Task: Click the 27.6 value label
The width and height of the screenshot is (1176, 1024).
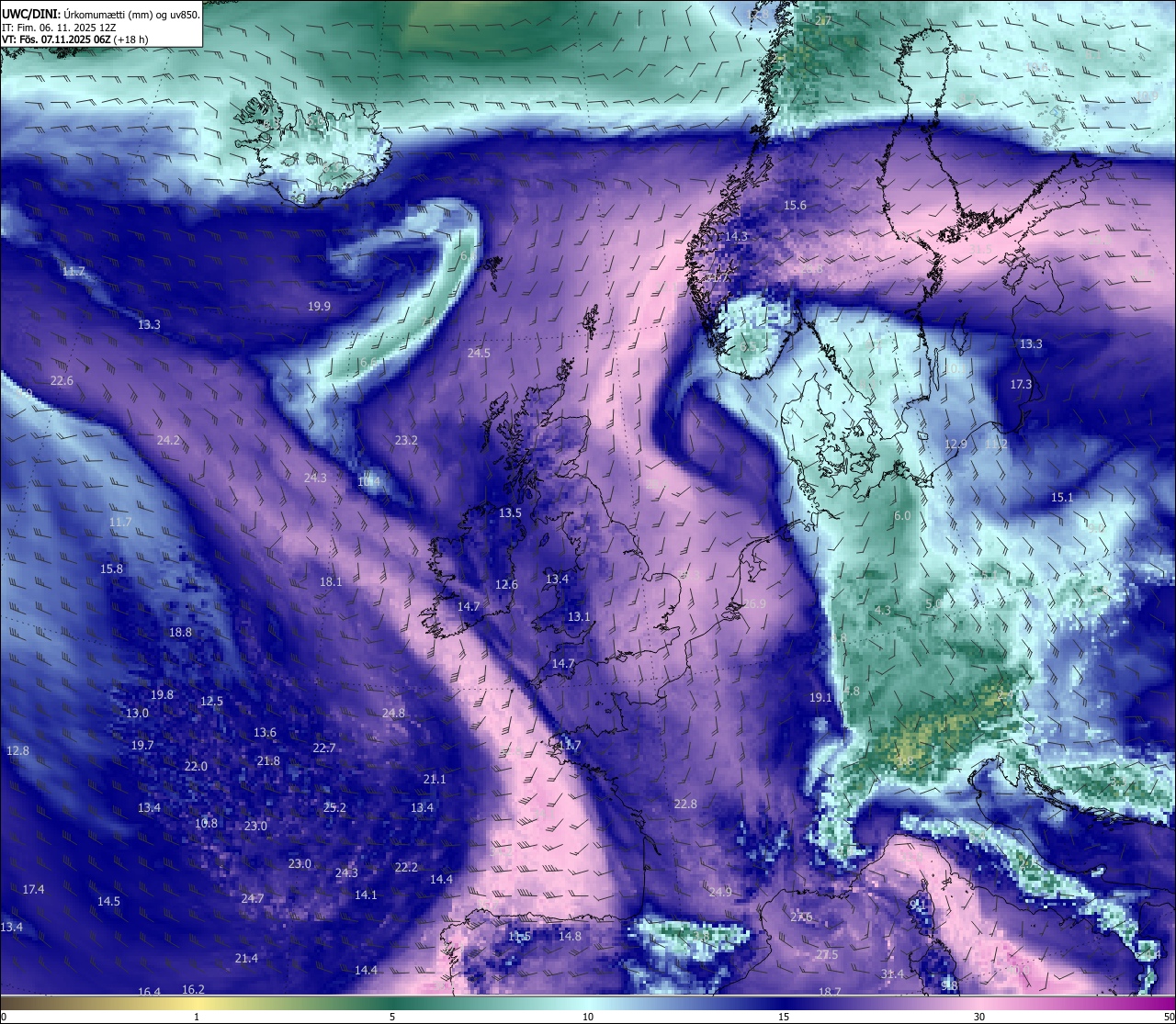Action: [801, 917]
